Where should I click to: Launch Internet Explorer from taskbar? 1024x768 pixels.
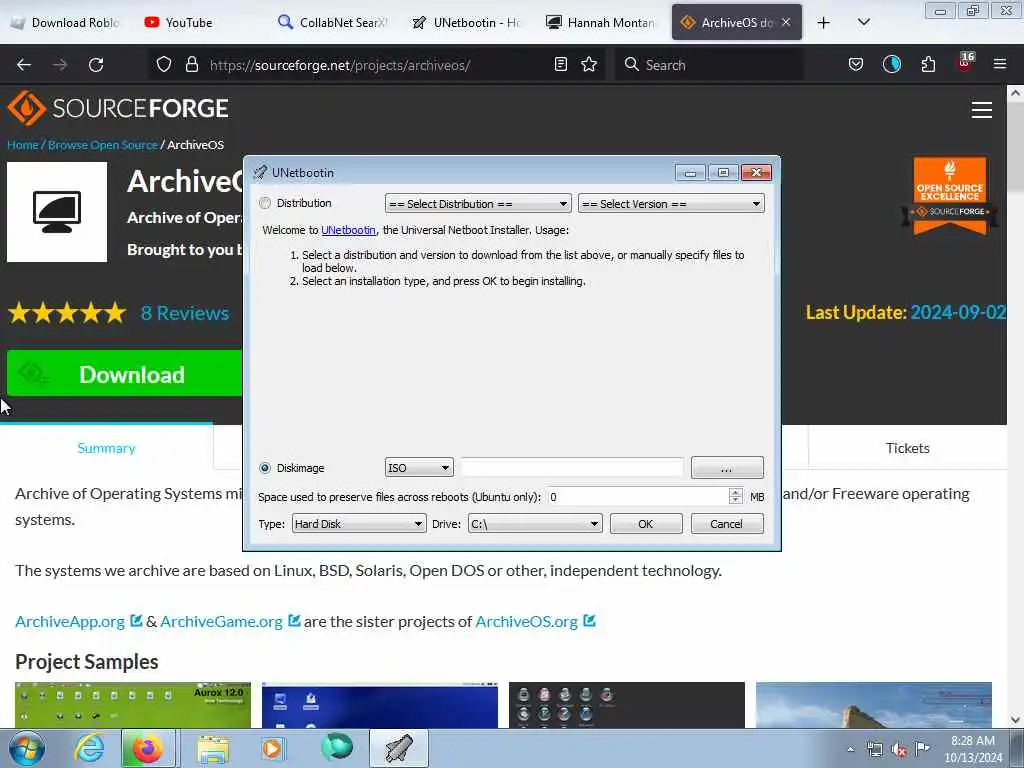(x=88, y=748)
